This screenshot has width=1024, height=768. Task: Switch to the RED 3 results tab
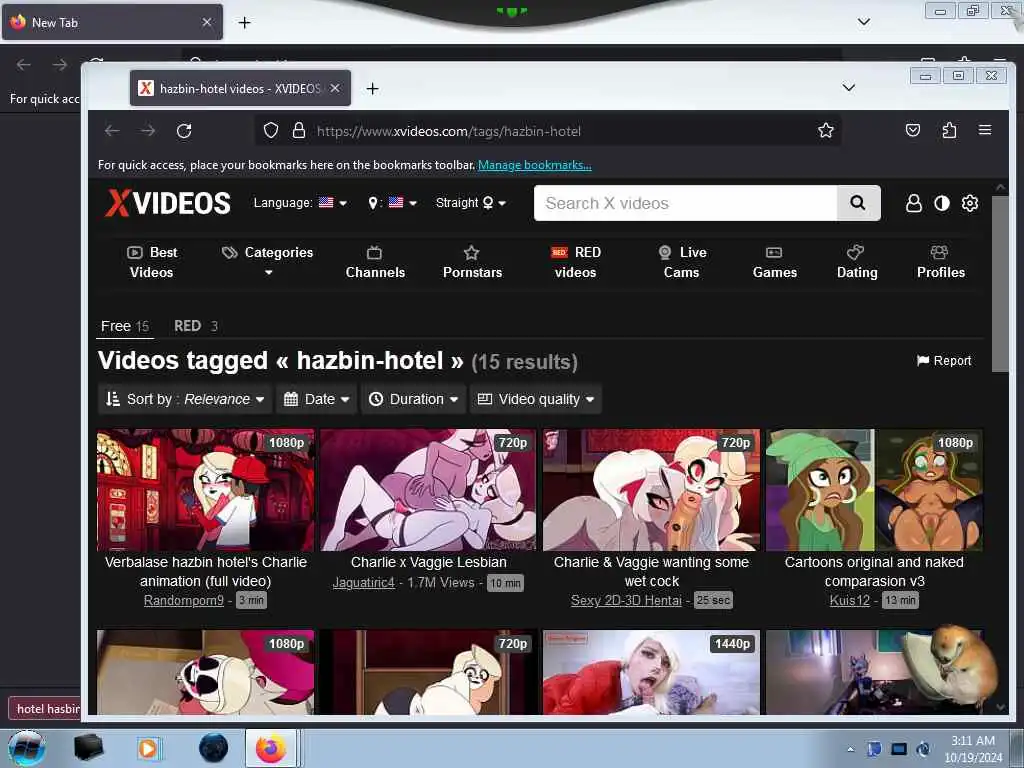195,326
